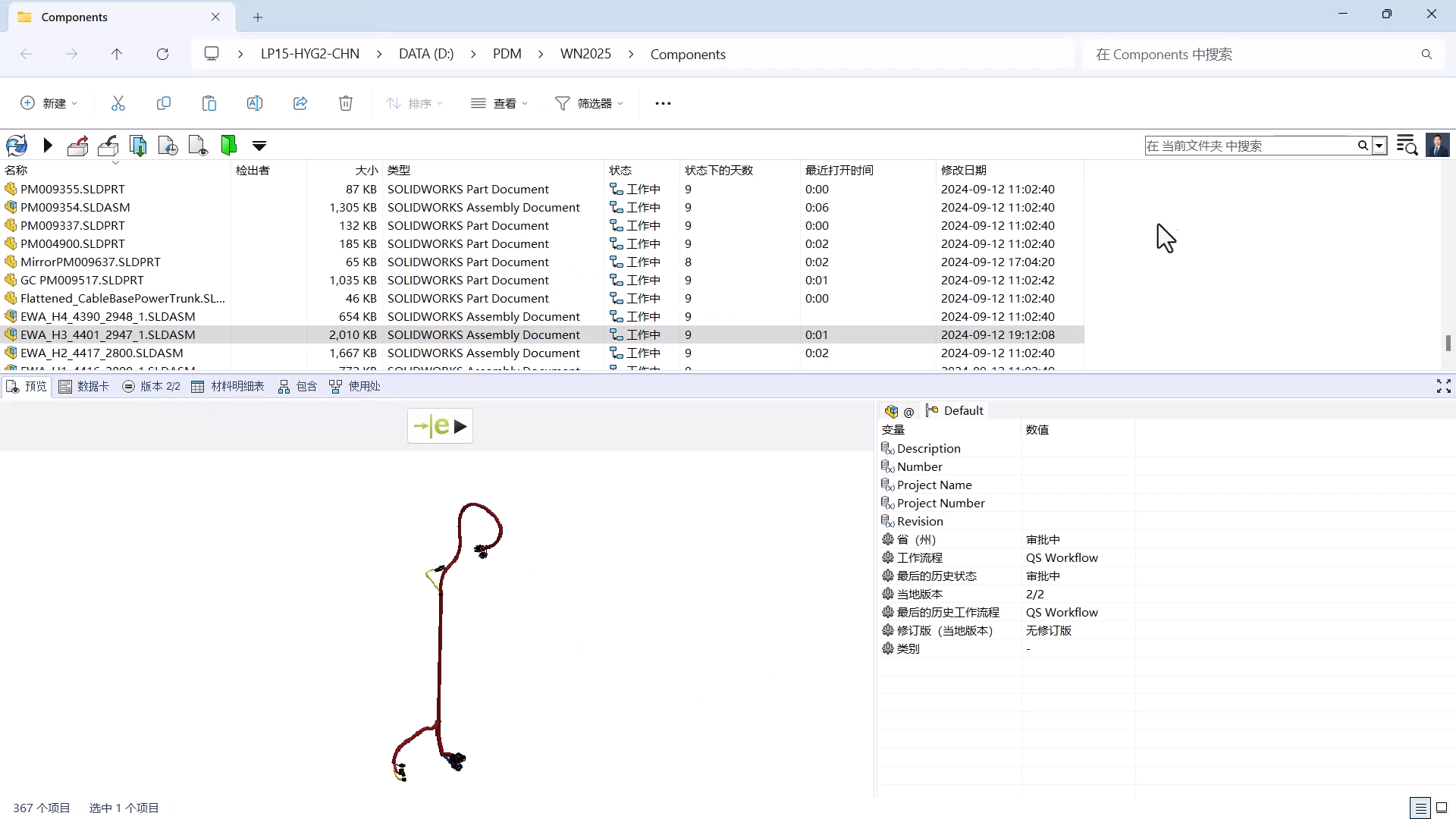1456x819 pixels.
Task: Switch to the 数据卡 (Data Card) tab
Action: [x=84, y=387]
